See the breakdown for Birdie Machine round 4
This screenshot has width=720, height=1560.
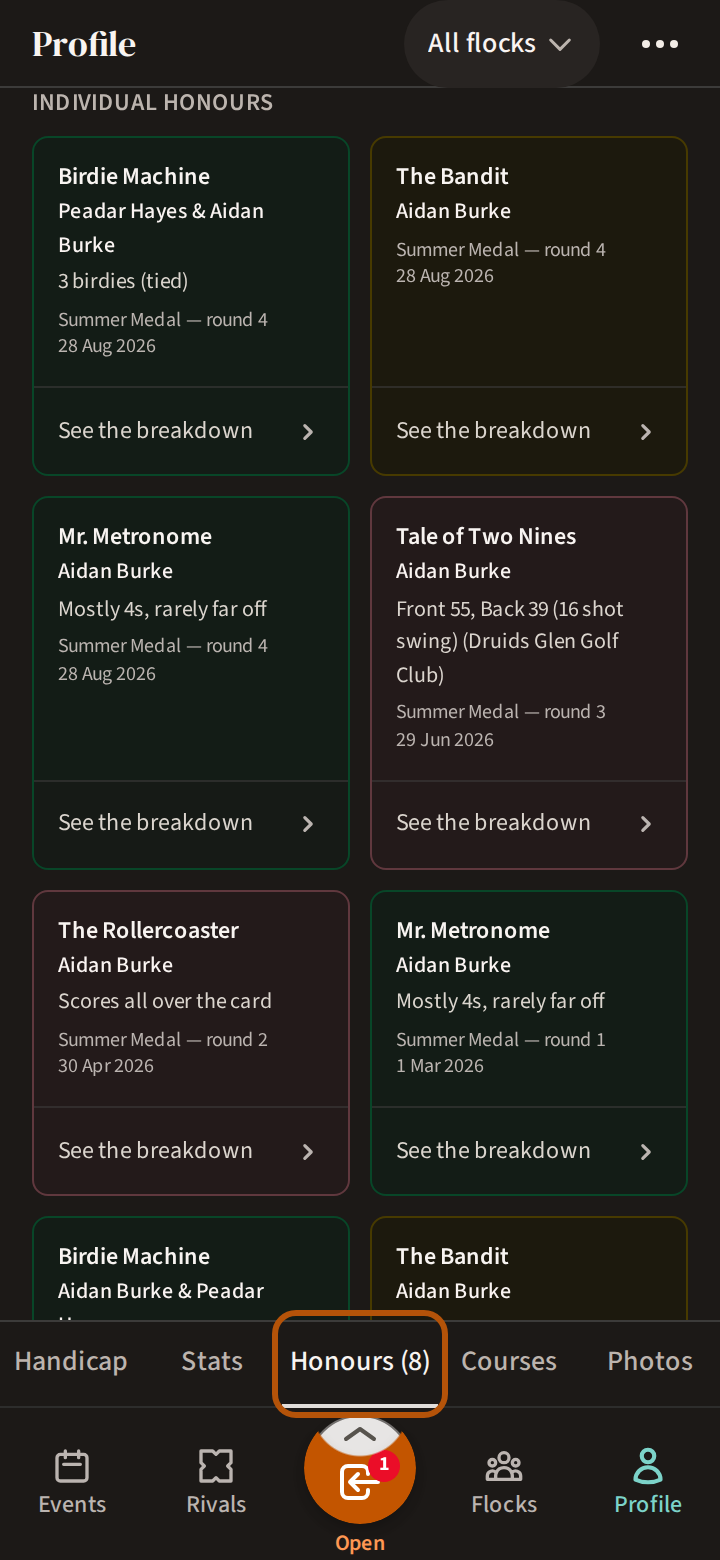click(x=191, y=431)
